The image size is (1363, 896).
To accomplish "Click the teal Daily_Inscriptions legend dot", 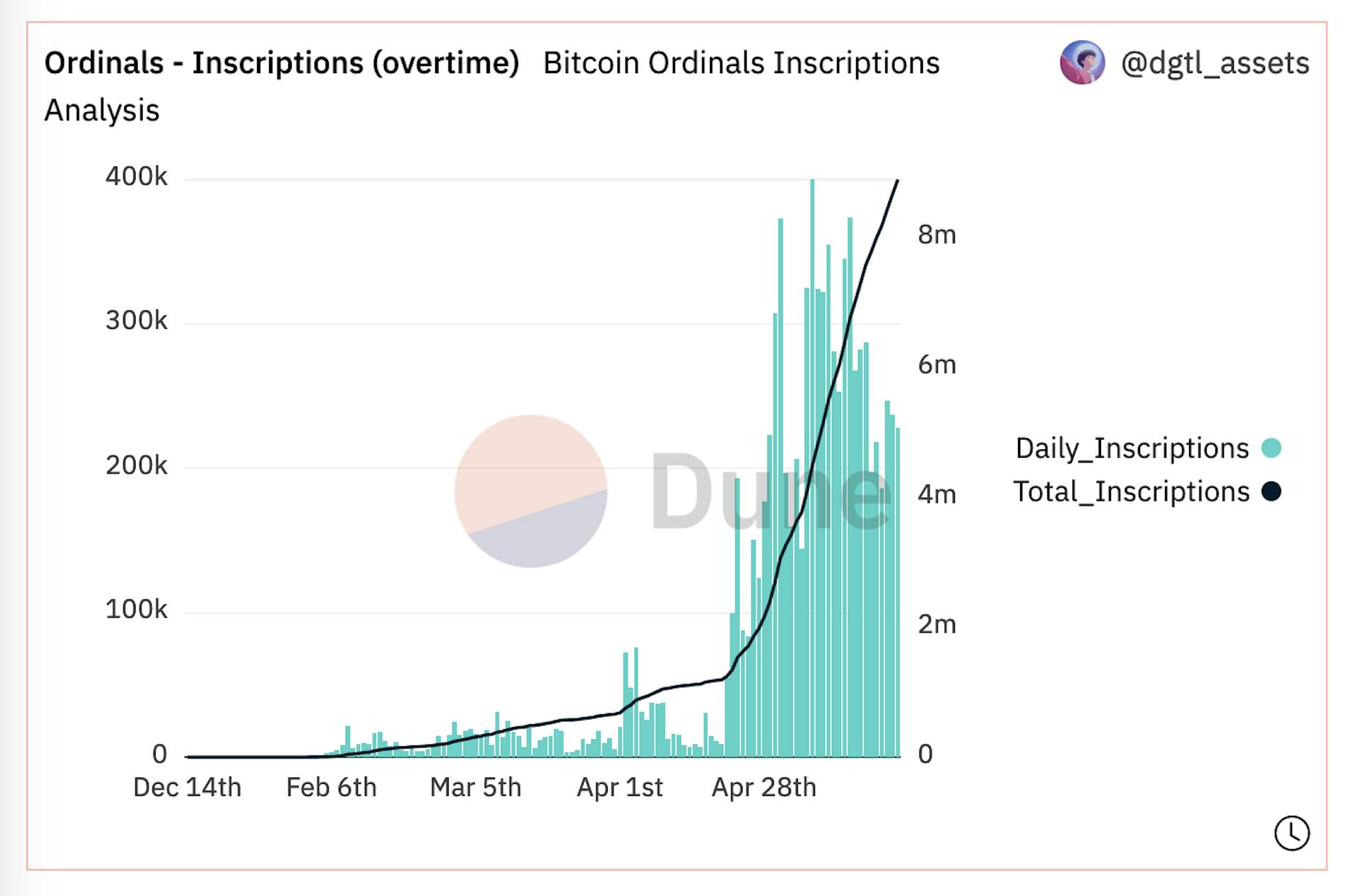I will tap(1271, 449).
